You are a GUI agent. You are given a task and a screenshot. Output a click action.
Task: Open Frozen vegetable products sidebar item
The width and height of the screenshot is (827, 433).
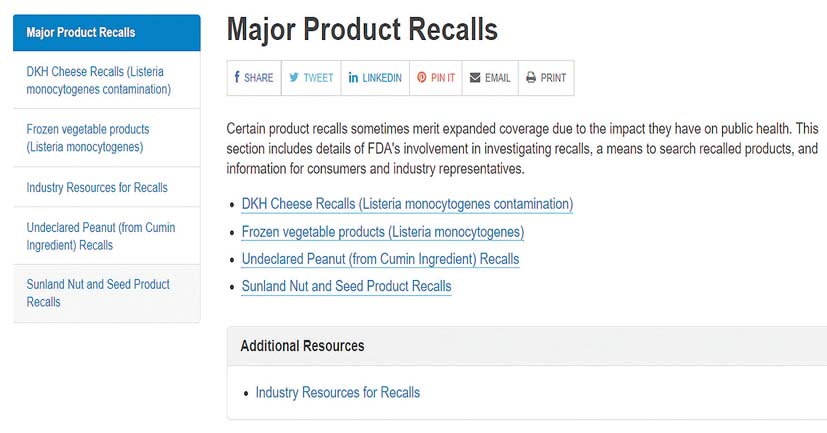[88, 138]
